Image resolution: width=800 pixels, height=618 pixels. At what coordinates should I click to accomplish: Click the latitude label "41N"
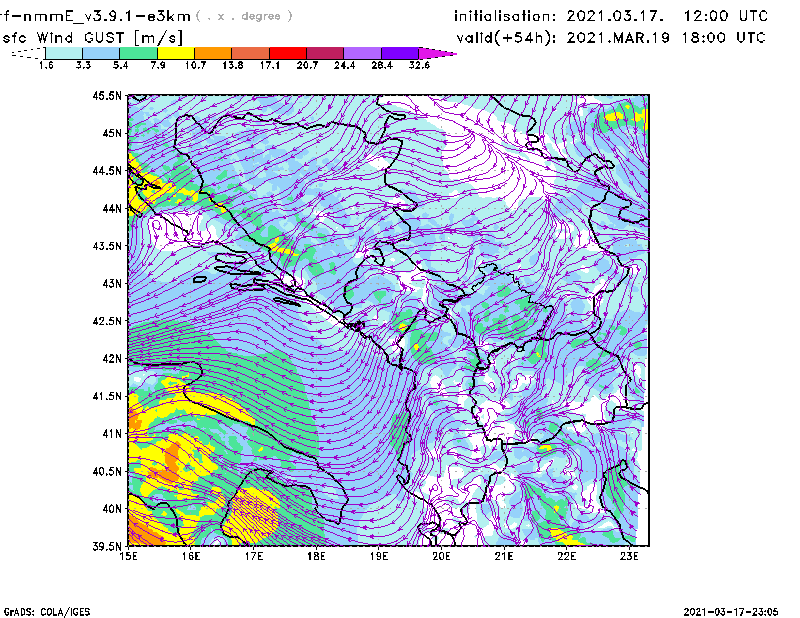point(112,433)
